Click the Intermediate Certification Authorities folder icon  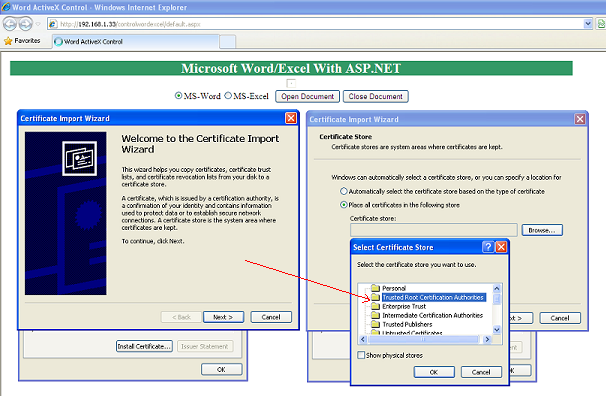point(375,315)
